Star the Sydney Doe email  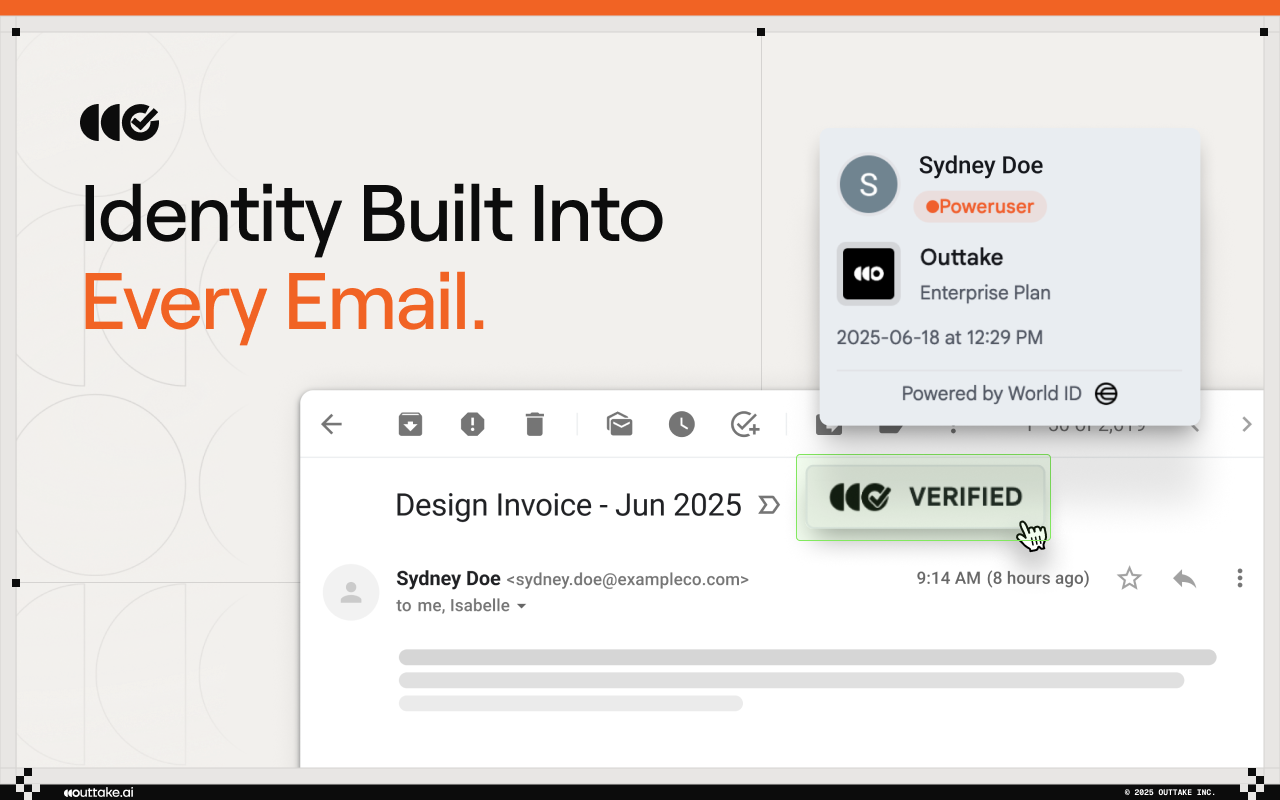pos(1129,578)
